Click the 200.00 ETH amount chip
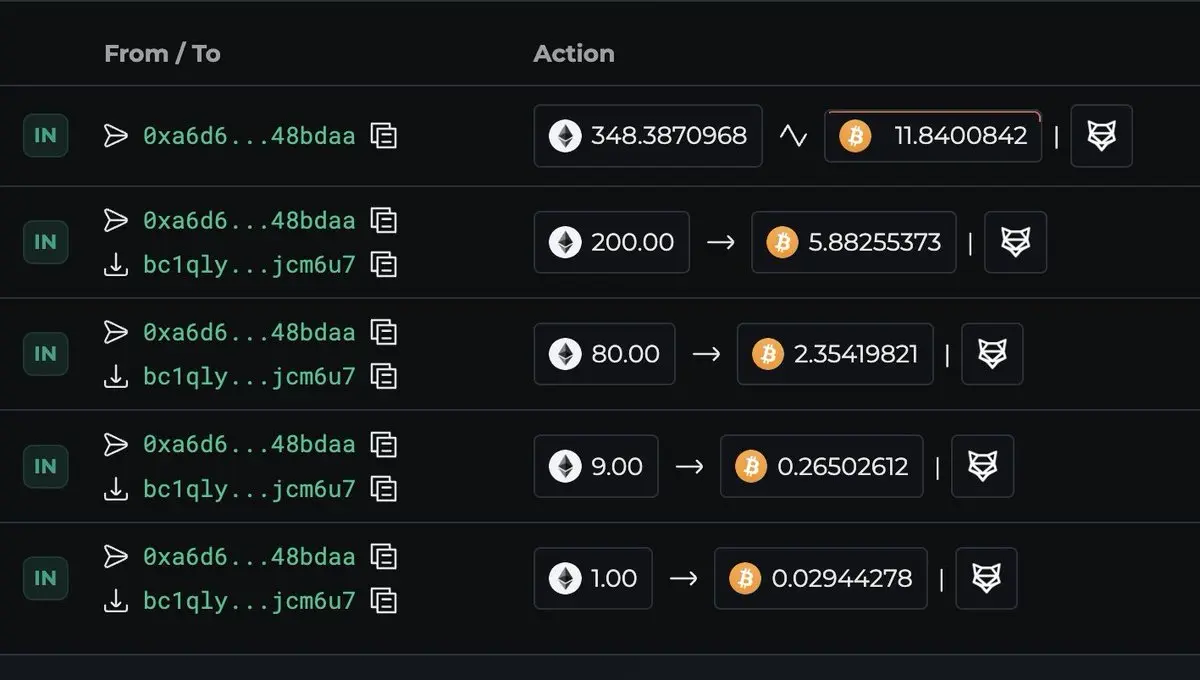The image size is (1200, 680). tap(611, 242)
